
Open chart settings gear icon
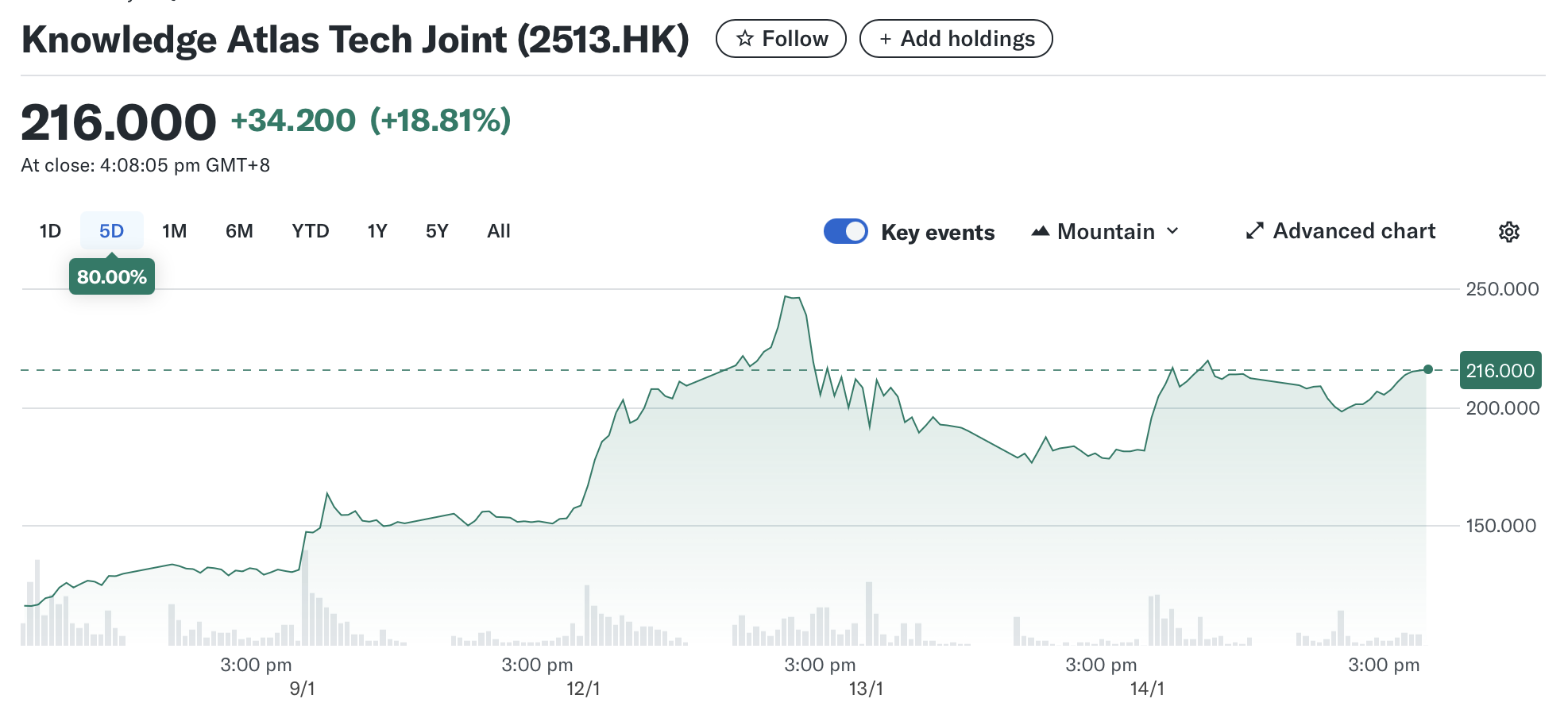tap(1508, 232)
